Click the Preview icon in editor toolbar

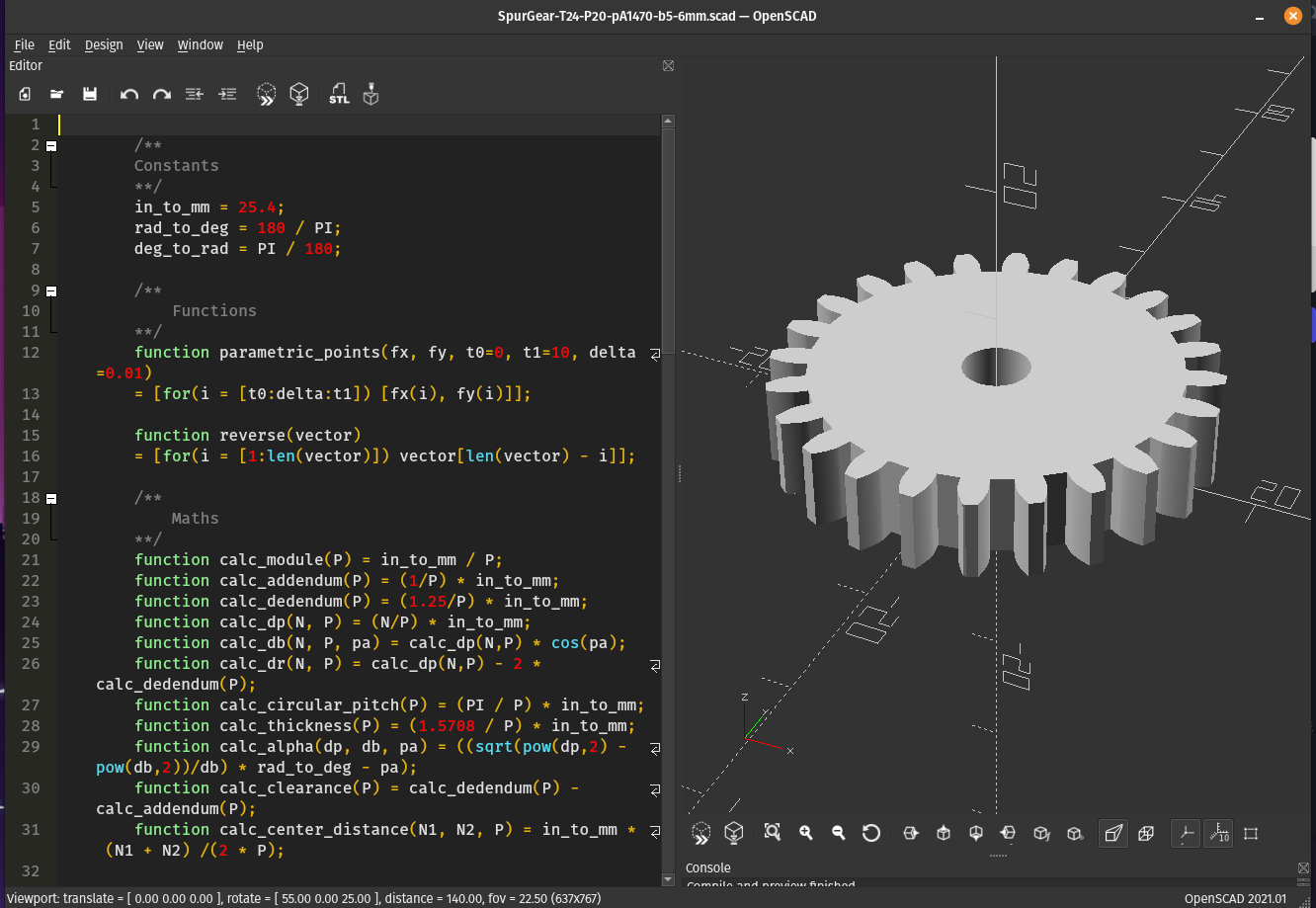266,94
